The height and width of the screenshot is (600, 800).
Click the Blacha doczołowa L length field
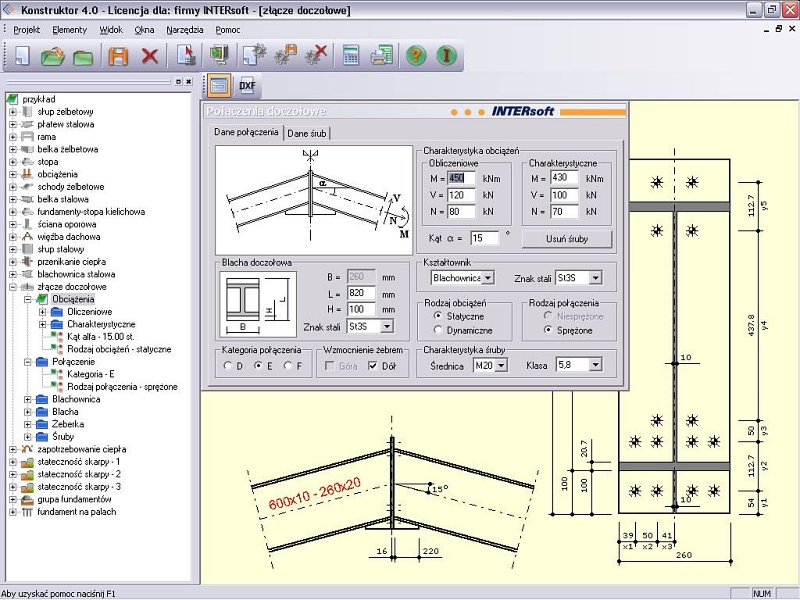click(x=361, y=293)
